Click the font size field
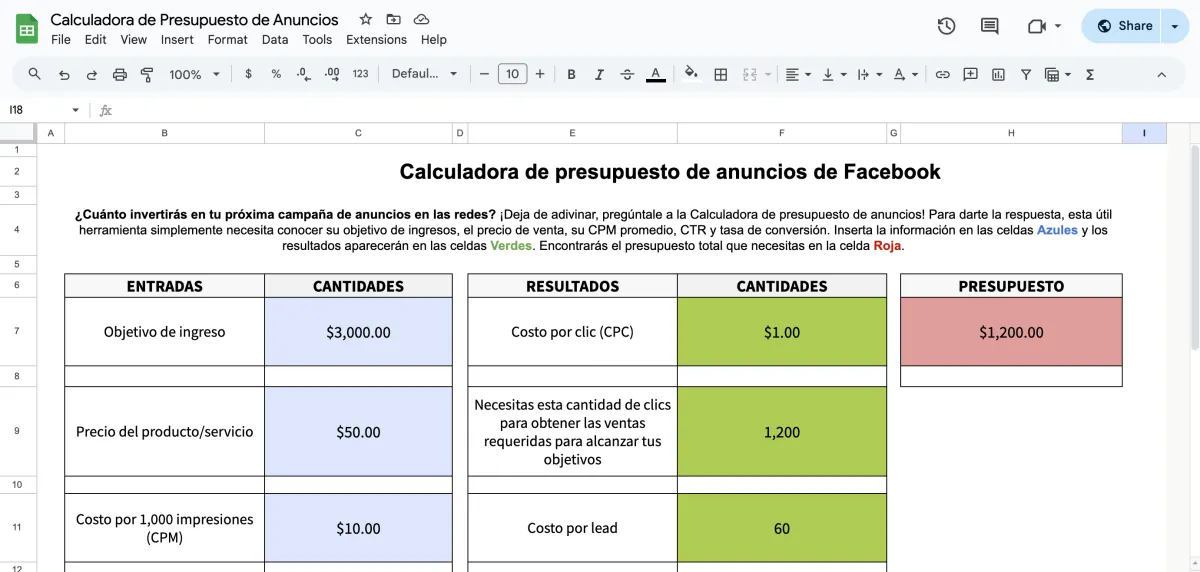 tap(513, 74)
